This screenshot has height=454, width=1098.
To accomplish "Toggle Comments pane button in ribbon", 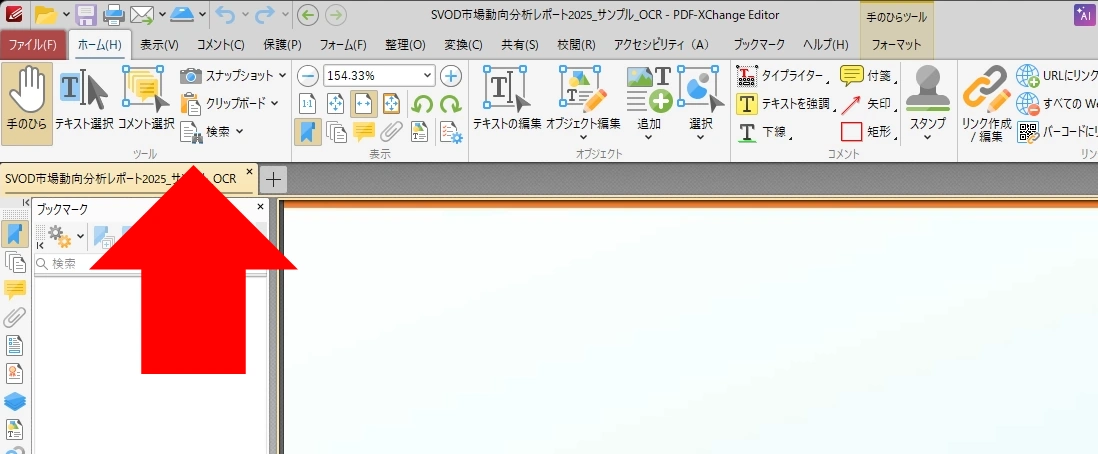I will coord(363,132).
